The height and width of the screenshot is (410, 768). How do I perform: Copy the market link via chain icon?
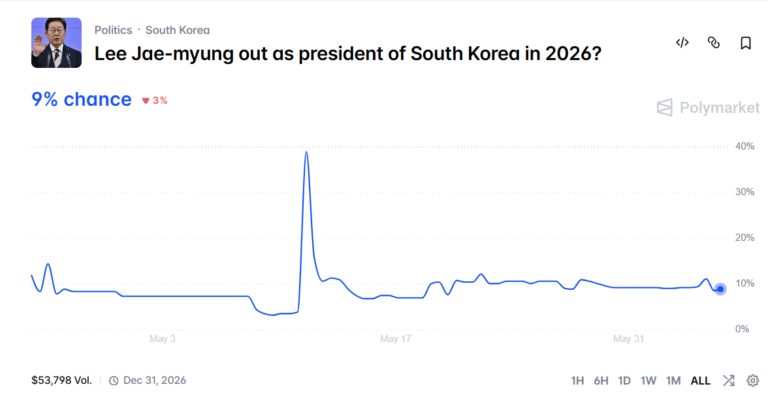coord(714,43)
